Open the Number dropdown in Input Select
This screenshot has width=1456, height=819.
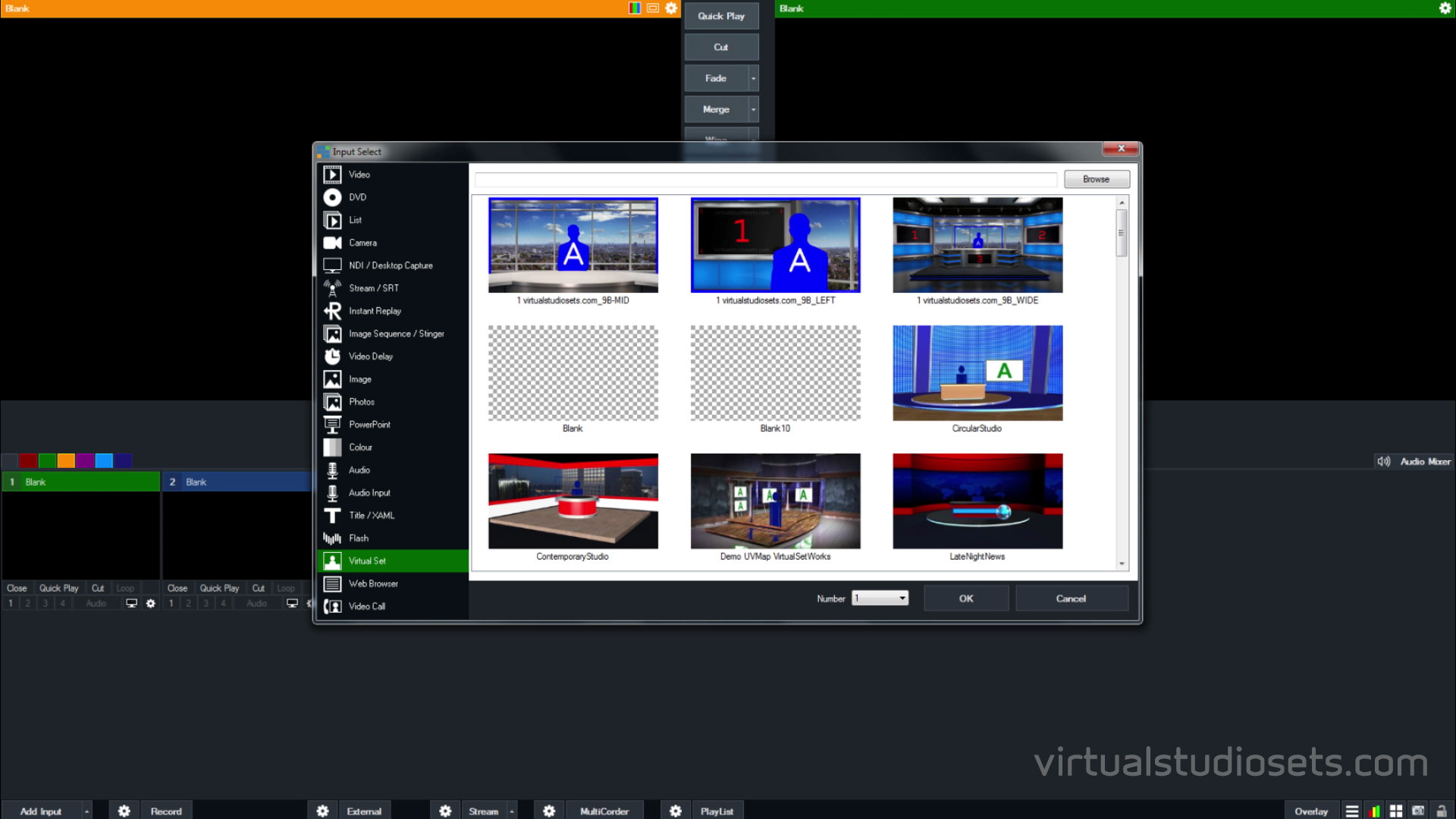[879, 598]
